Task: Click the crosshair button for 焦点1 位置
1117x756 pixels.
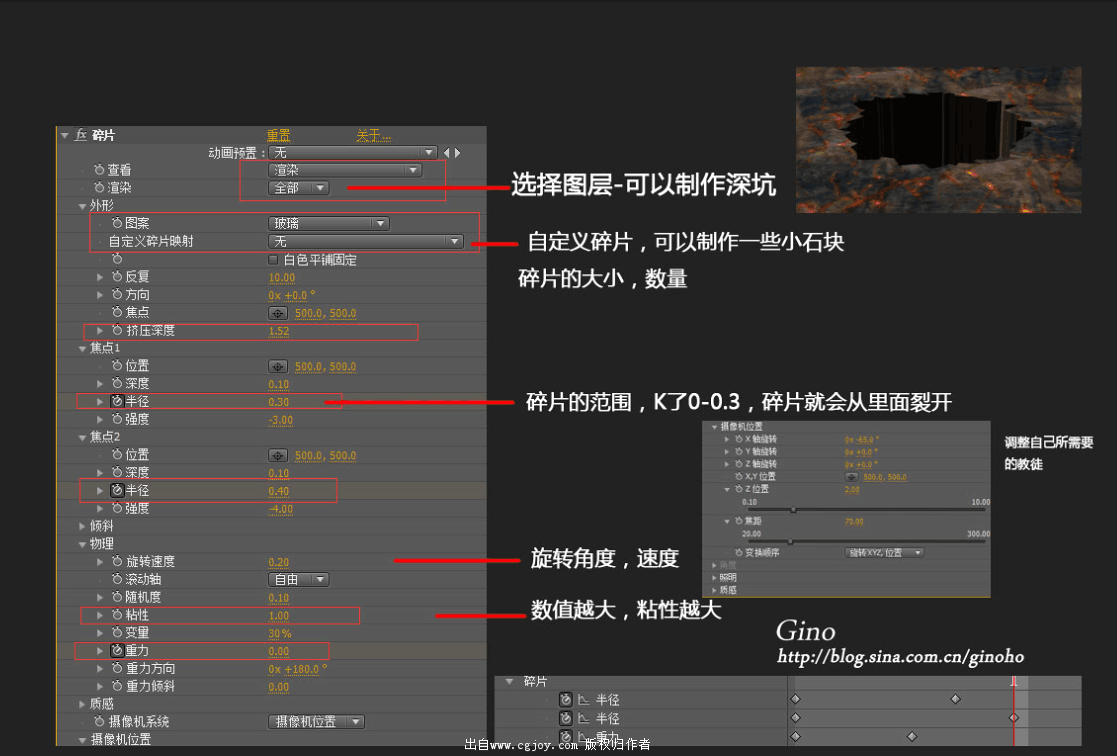Action: (x=279, y=366)
